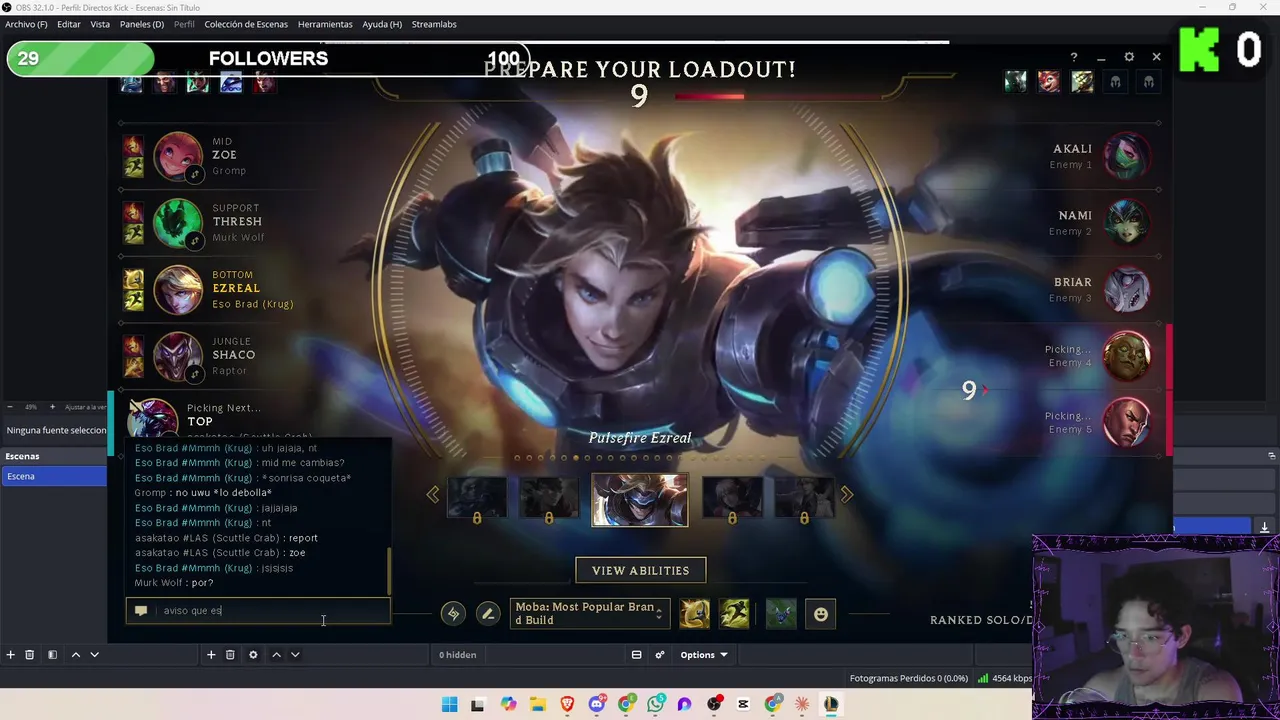This screenshot has height=720, width=1280.
Task: Open source properties gear icon
Action: 253,655
